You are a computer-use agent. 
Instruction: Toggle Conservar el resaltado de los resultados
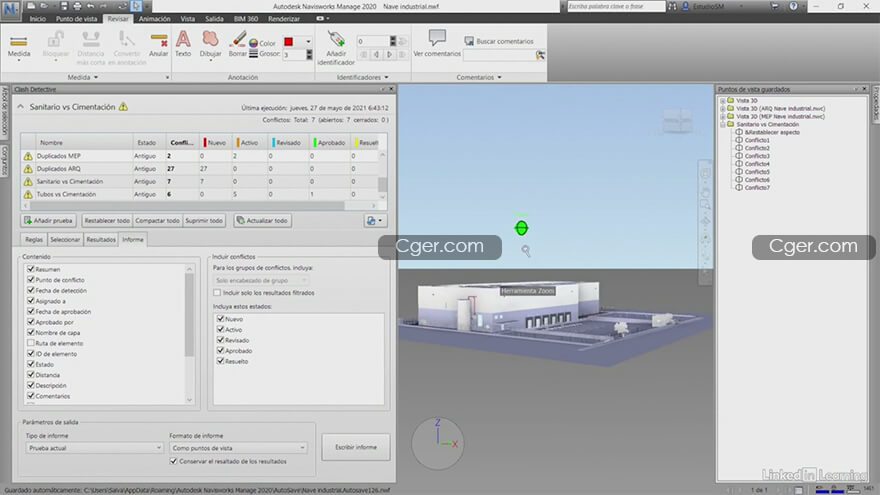[173, 461]
